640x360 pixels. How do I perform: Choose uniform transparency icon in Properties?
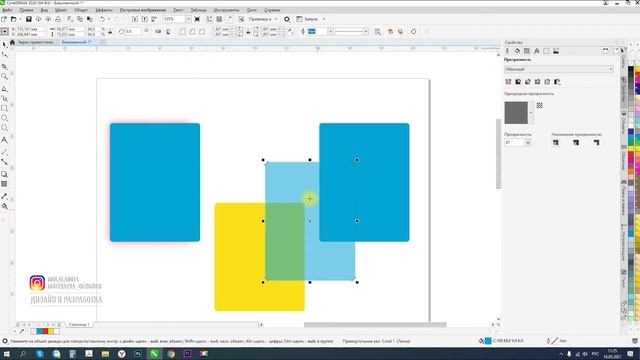click(518, 82)
